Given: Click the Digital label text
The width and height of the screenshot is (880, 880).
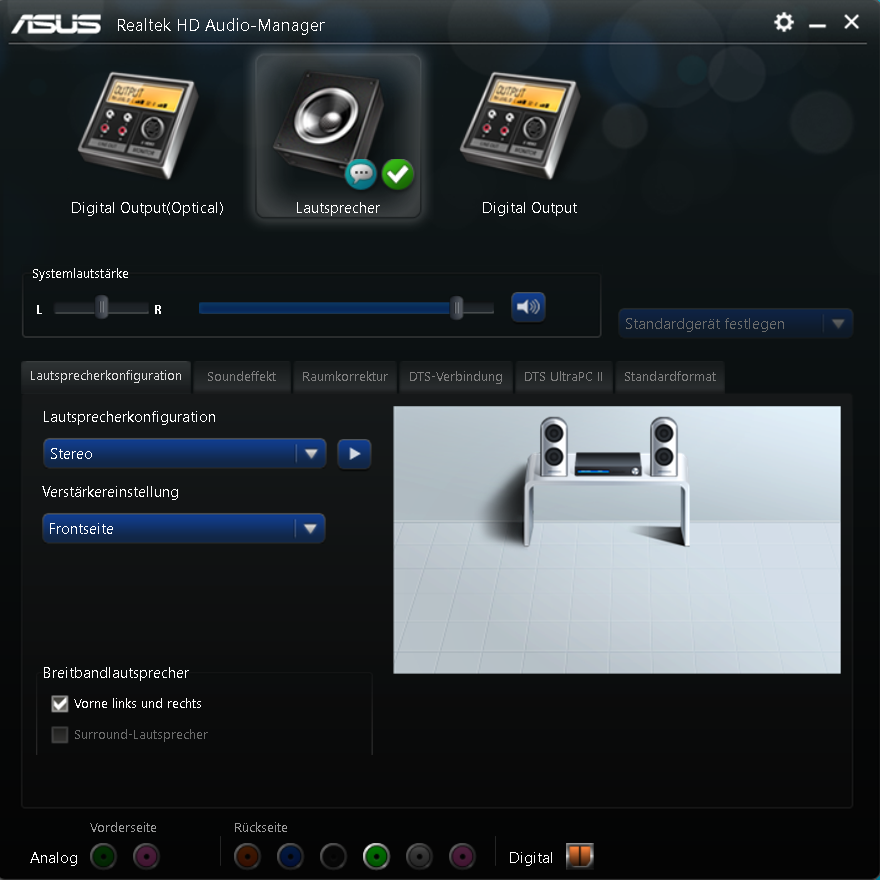Looking at the screenshot, I should pos(530,858).
